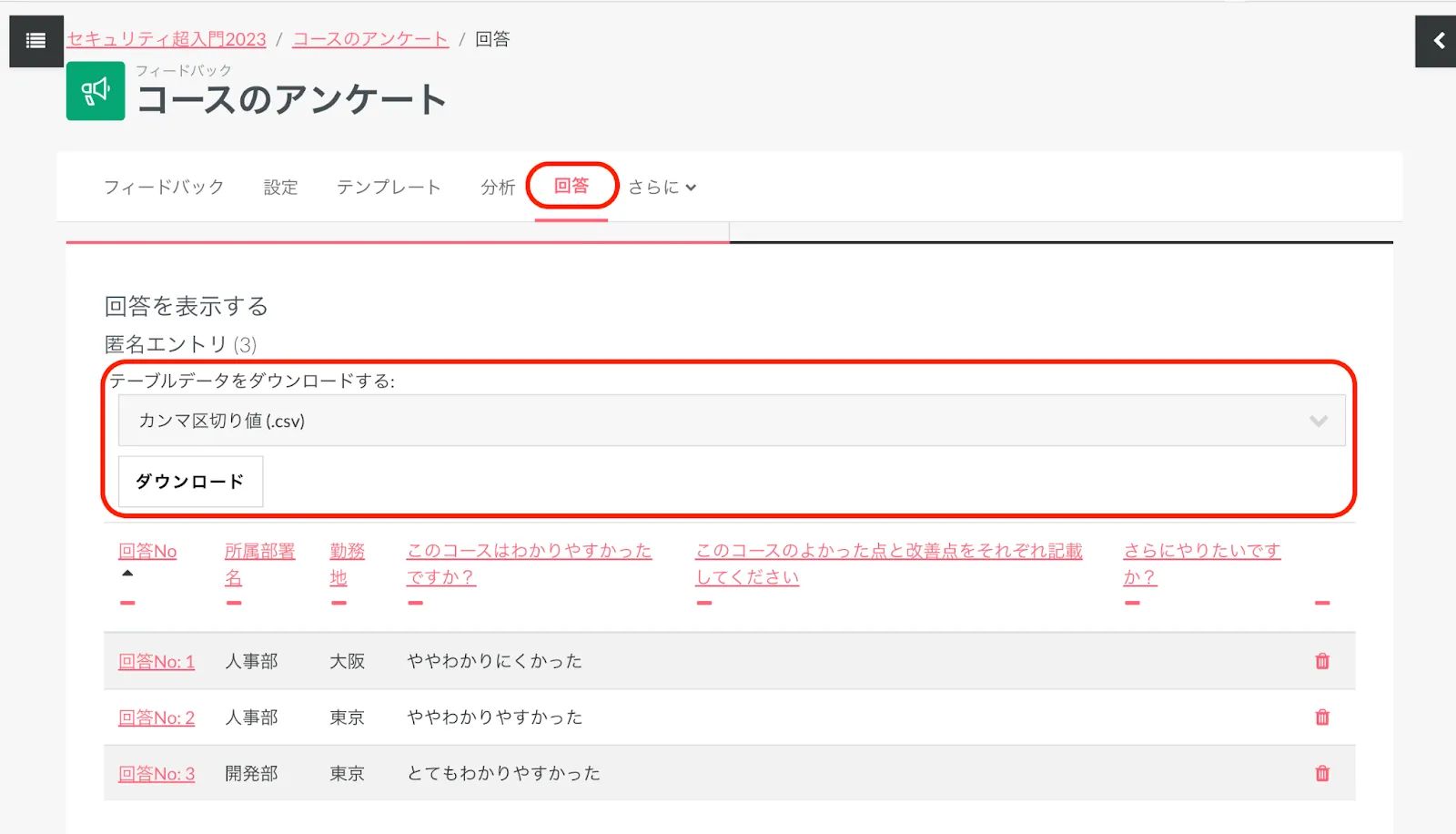1456x834 pixels.
Task: Switch to the 分析 tab
Action: [x=498, y=188]
